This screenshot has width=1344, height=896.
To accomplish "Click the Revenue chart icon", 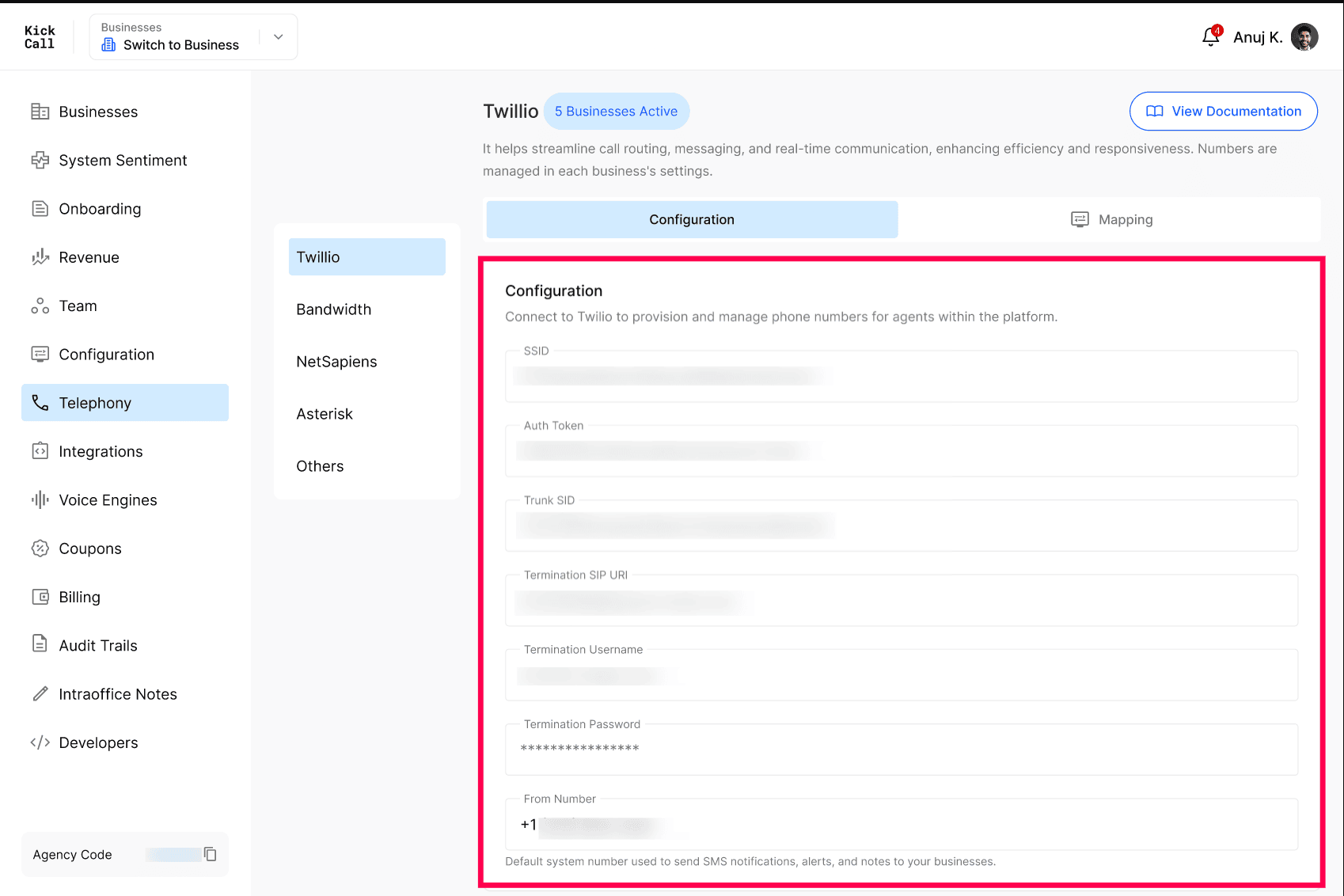I will coord(40,257).
